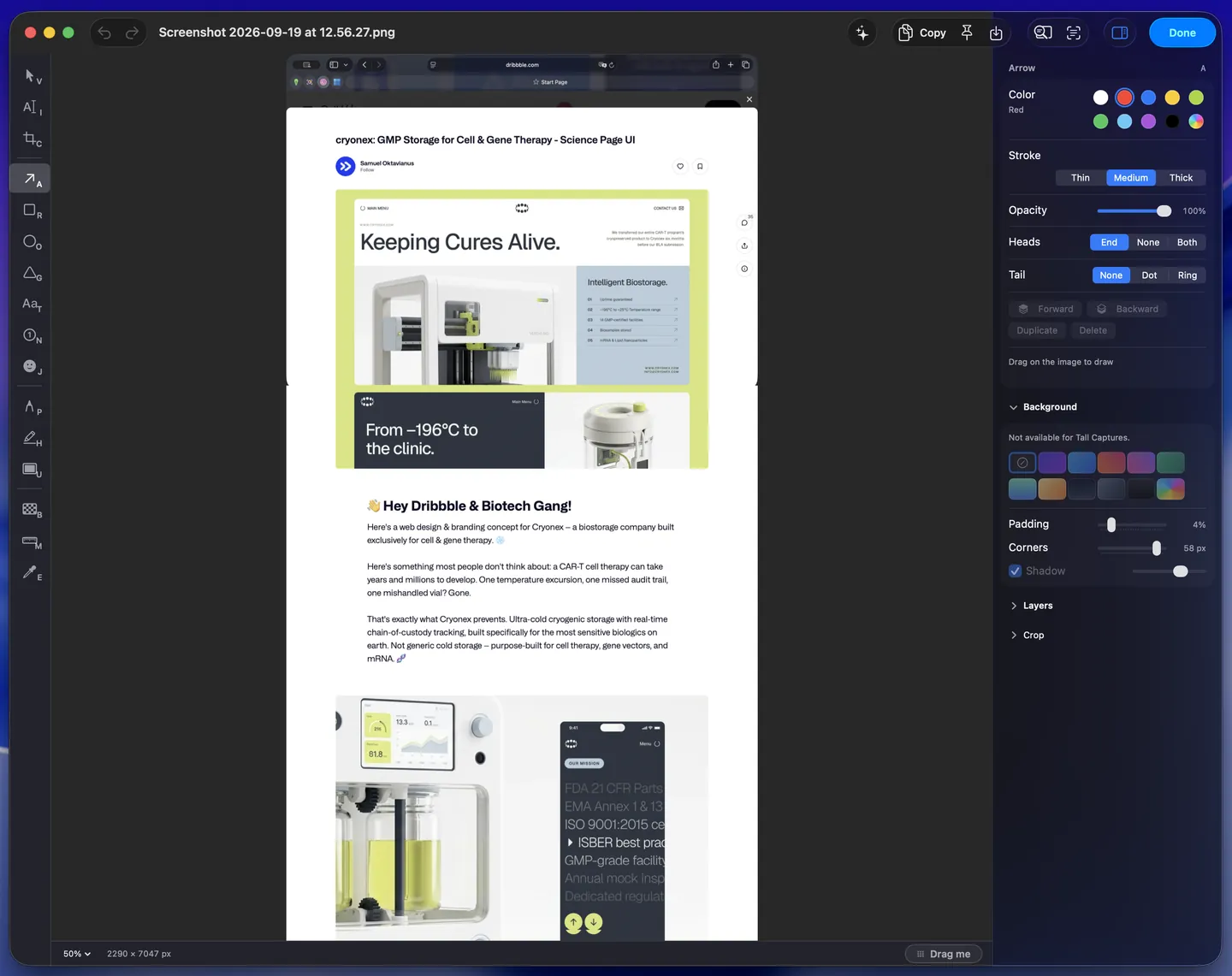Set stroke to Medium
Viewport: 1232px width, 976px height.
tap(1131, 178)
